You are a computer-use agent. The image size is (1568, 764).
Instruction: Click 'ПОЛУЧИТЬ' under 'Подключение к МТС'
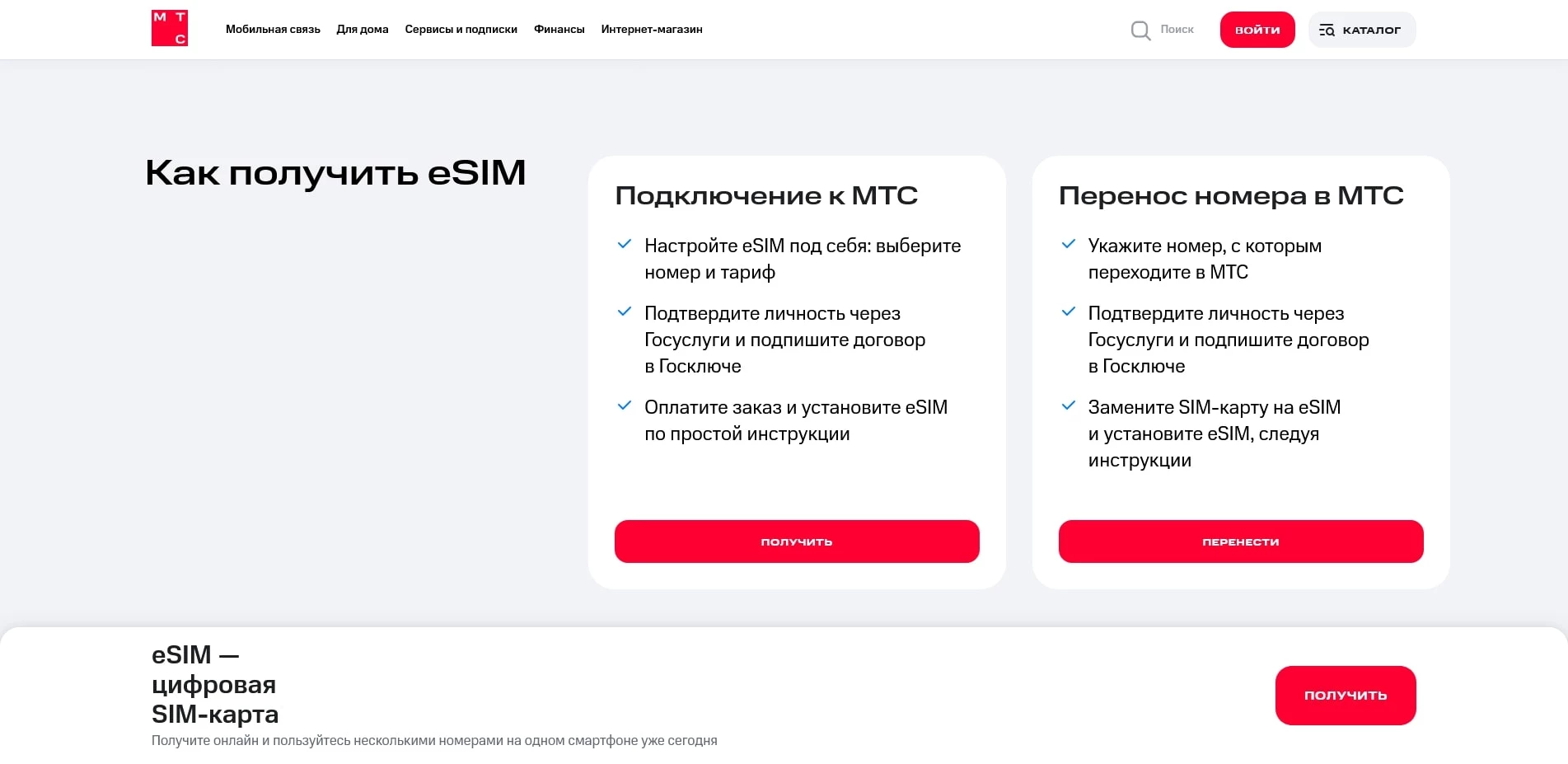[x=796, y=541]
